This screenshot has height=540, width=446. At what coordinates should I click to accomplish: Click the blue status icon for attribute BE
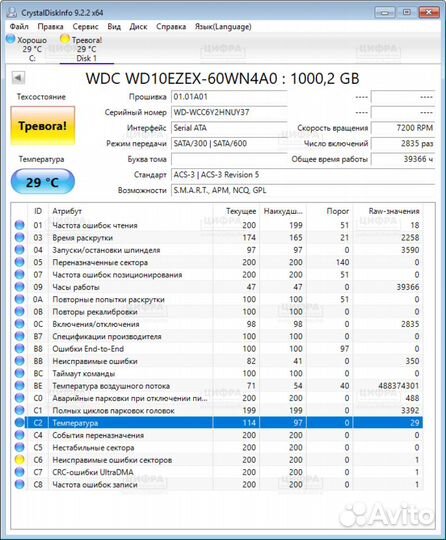[x=20, y=386]
